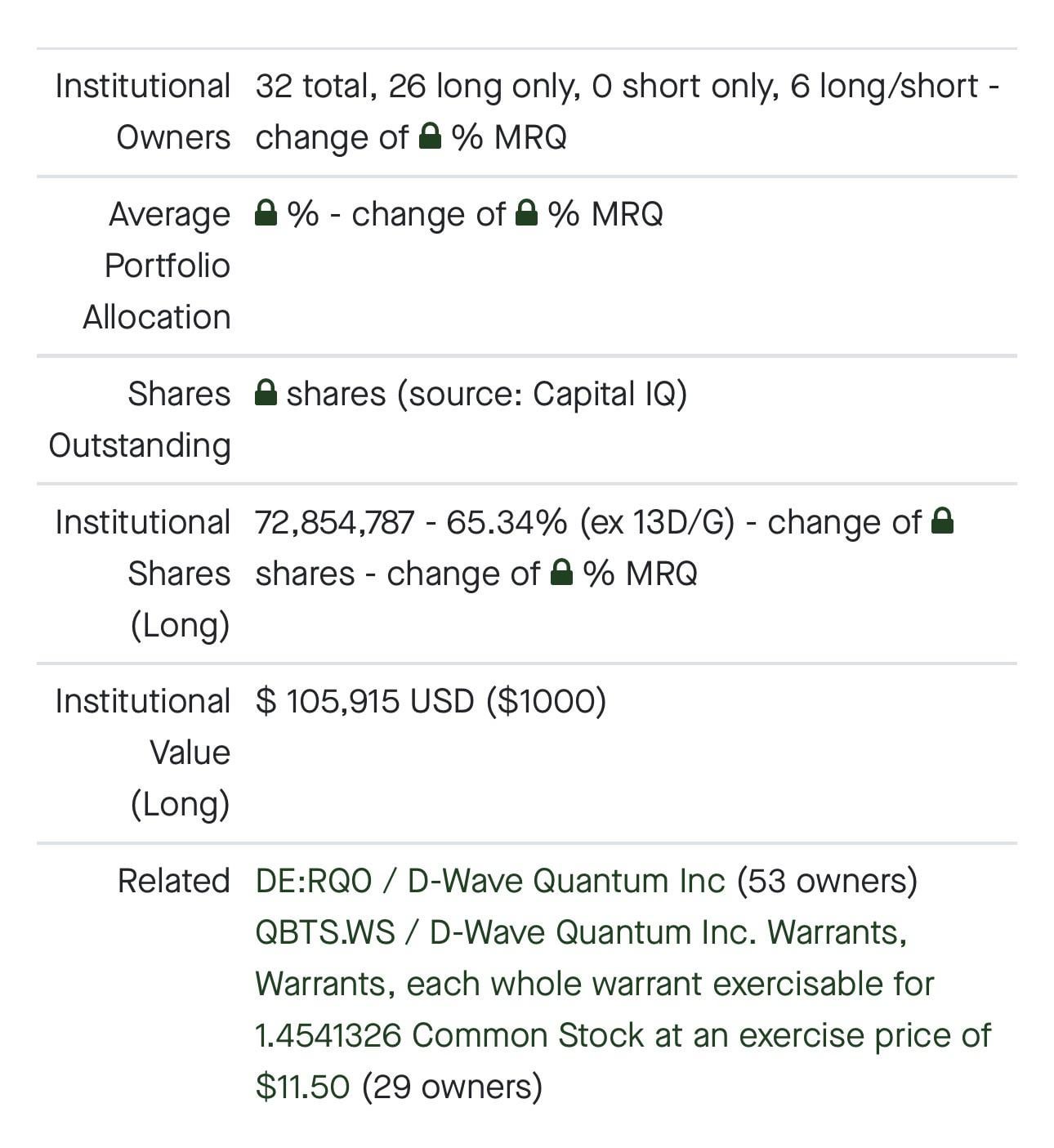Click the 72,854,787 institutional shares figure
This screenshot has height=1148, width=1054.
click(x=335, y=521)
